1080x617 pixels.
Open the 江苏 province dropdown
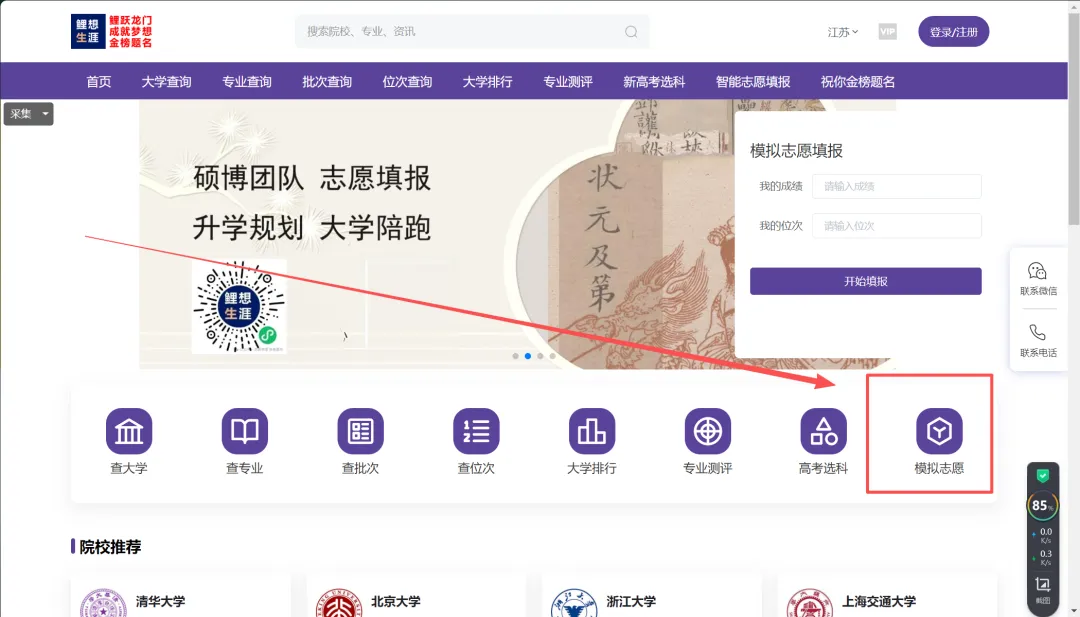(843, 32)
